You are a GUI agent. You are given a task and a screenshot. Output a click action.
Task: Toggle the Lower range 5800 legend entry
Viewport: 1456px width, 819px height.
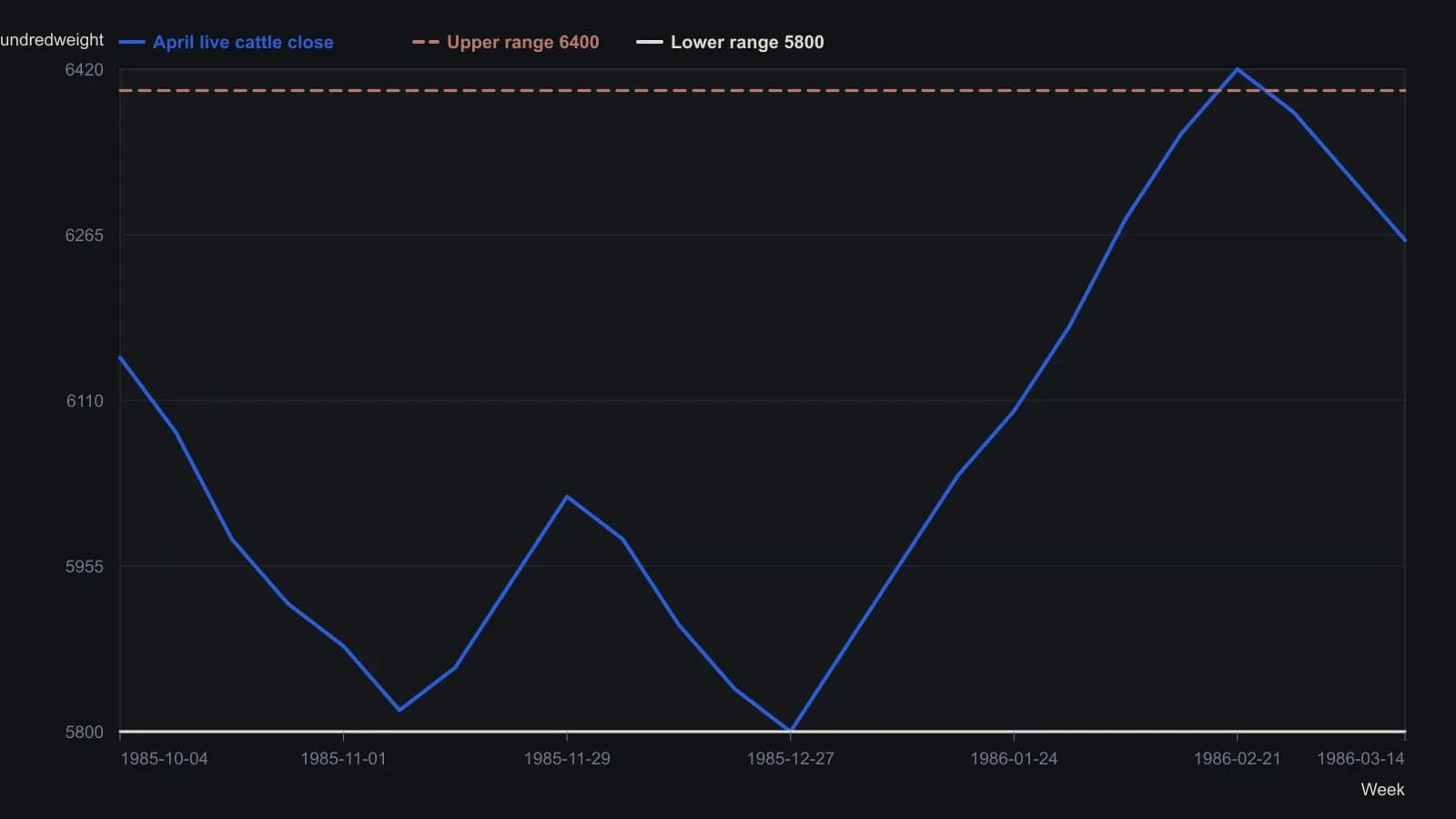(x=730, y=42)
